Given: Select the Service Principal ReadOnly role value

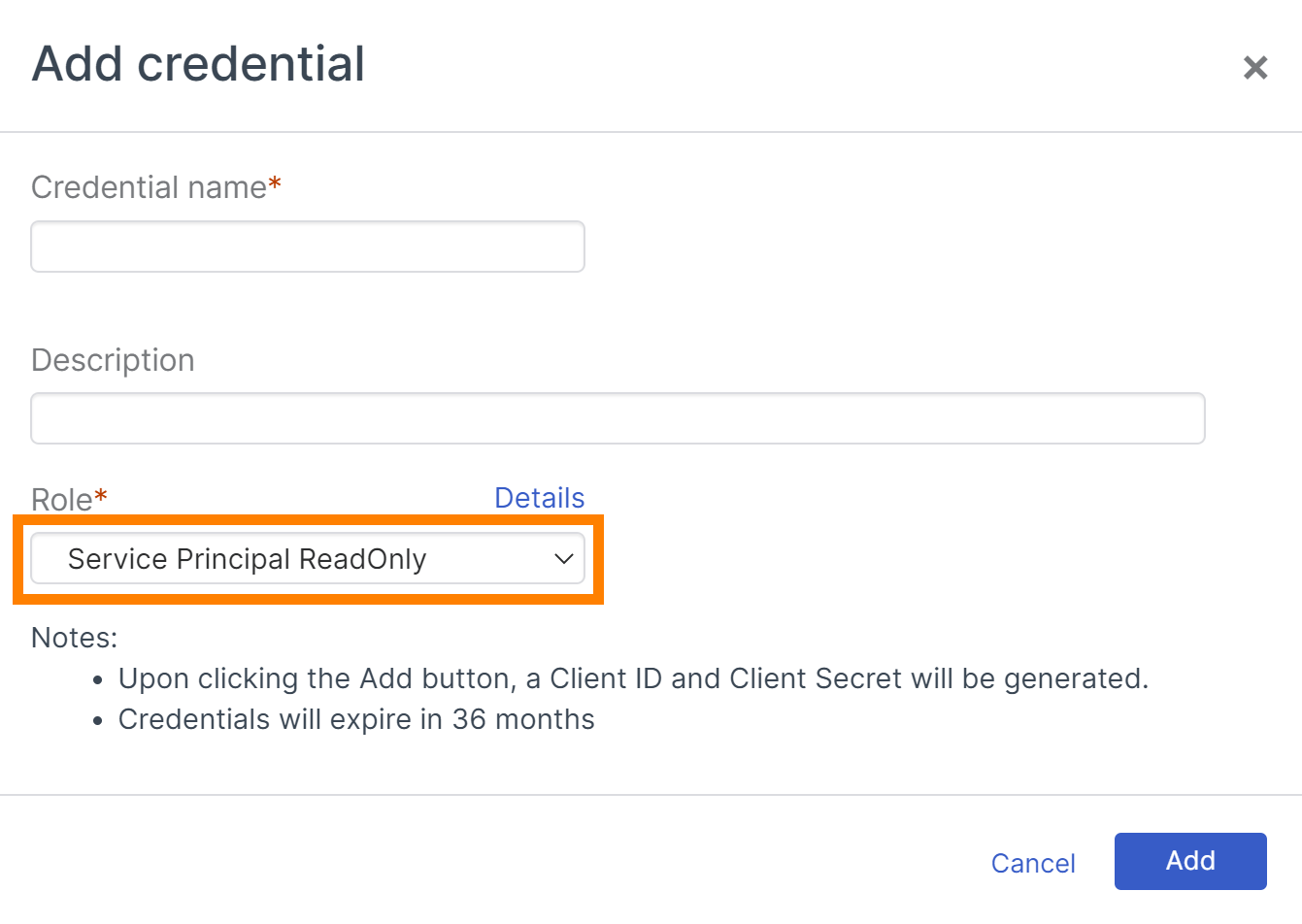Looking at the screenshot, I should (248, 559).
